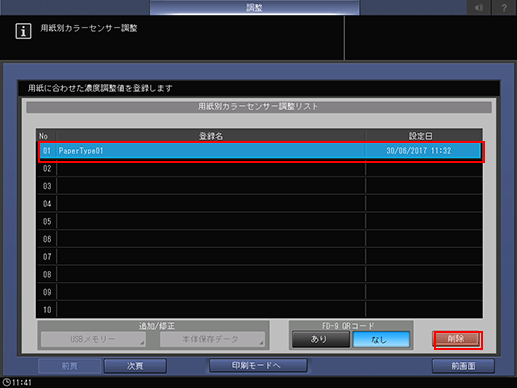Open help with the question mark icon

[x=504, y=7]
